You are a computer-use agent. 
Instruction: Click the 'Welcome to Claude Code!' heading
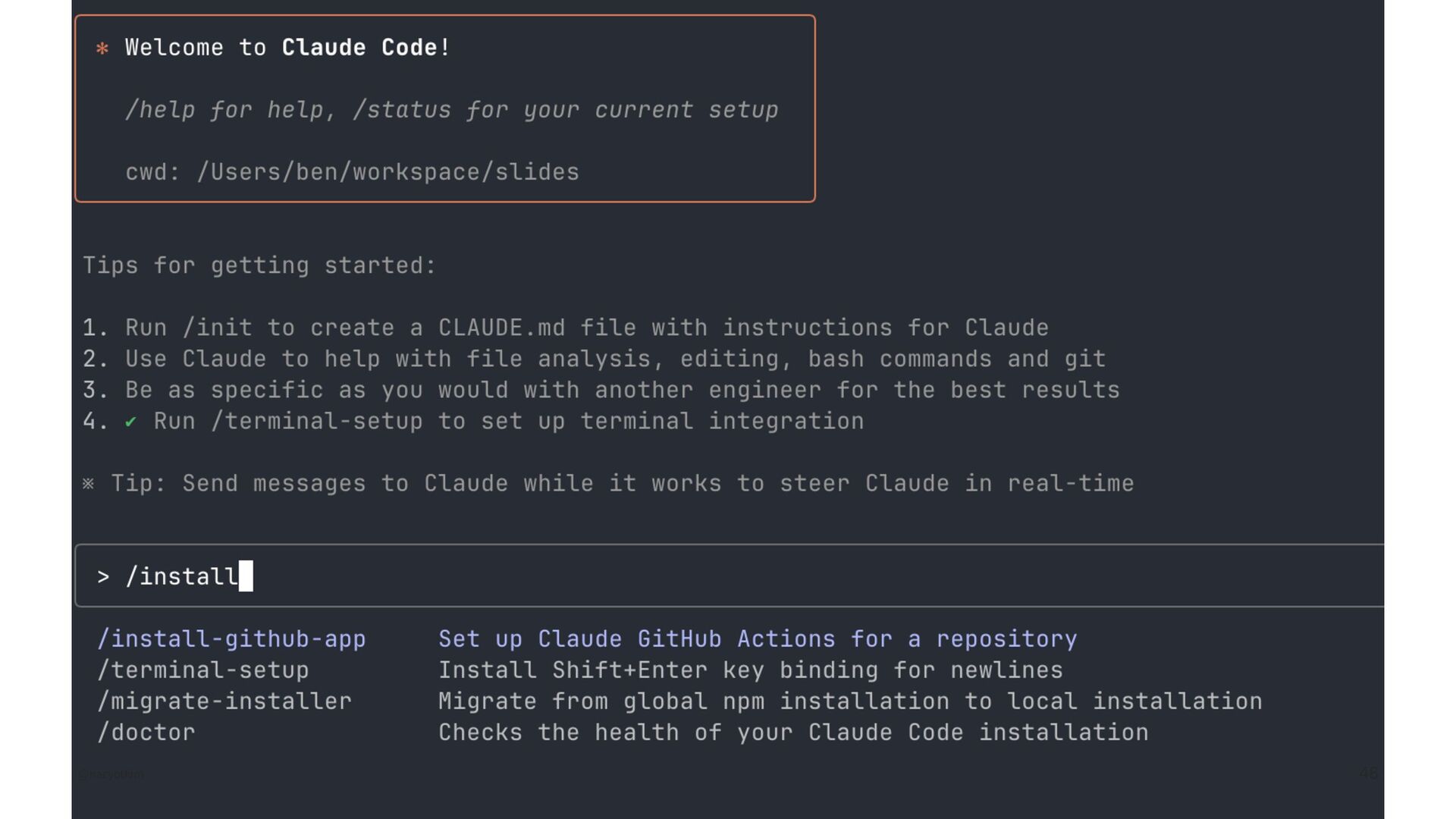[288, 48]
